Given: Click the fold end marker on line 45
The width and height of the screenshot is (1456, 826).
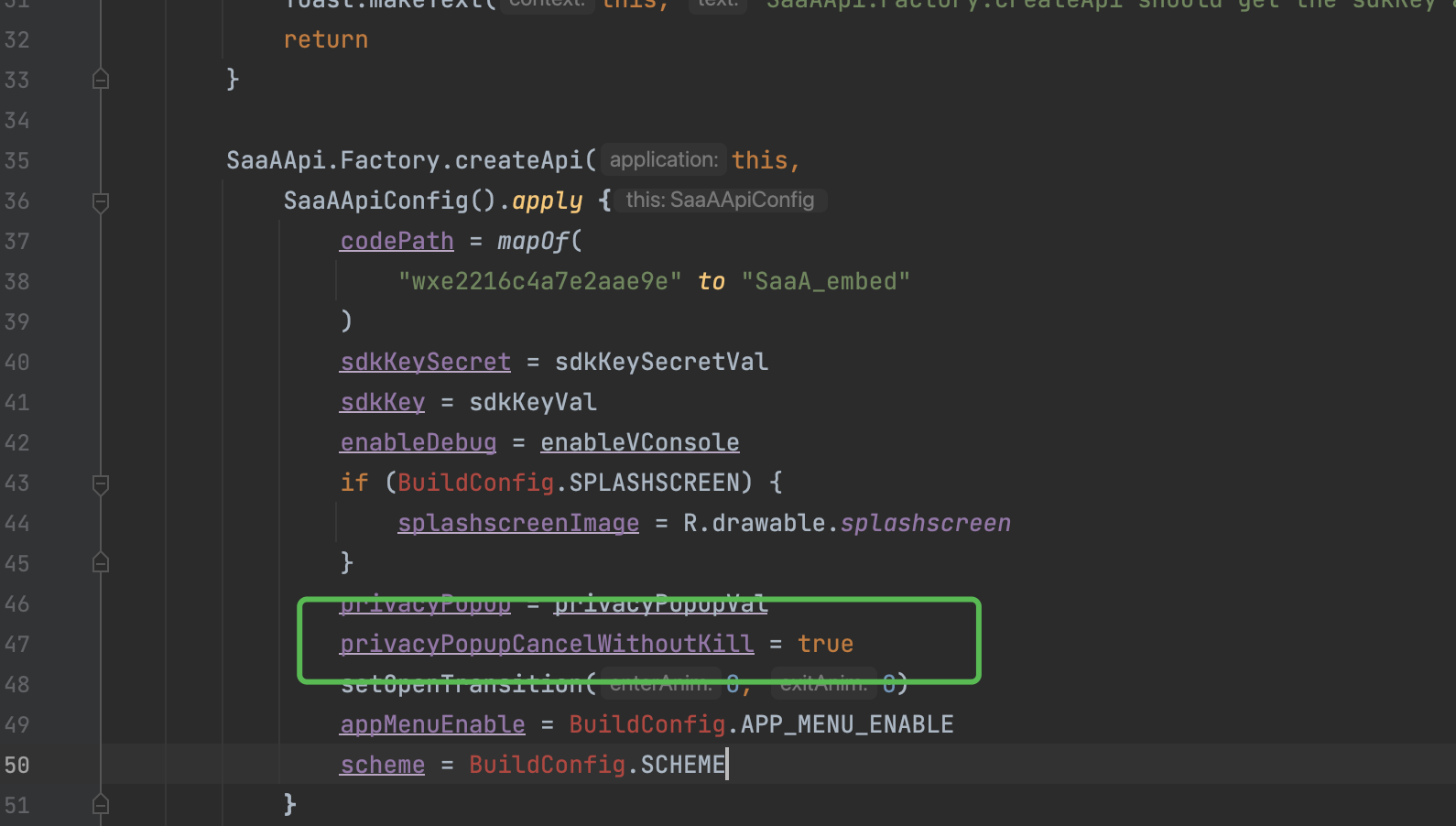Looking at the screenshot, I should (101, 563).
